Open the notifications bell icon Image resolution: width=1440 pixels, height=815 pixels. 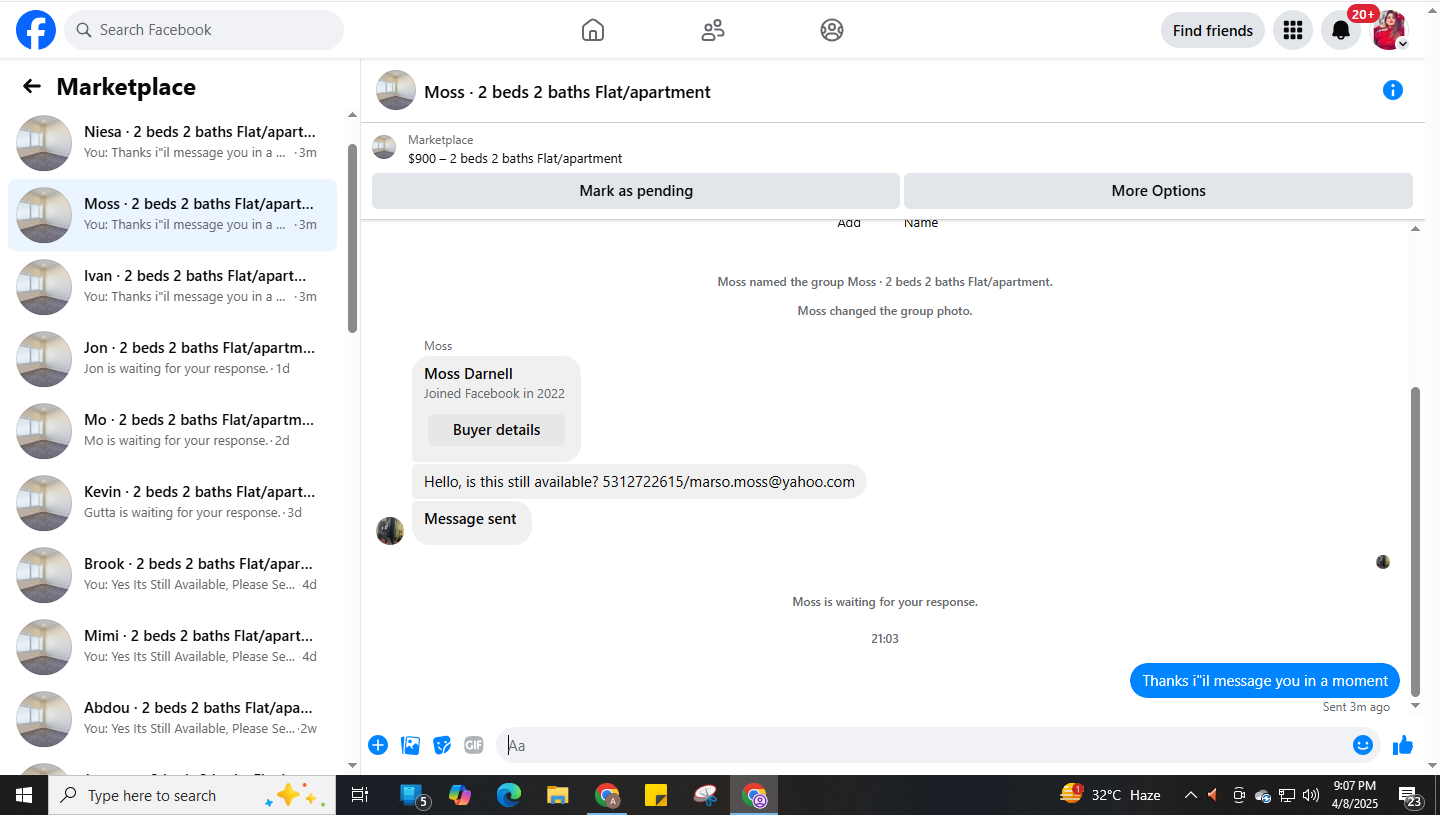pos(1341,30)
